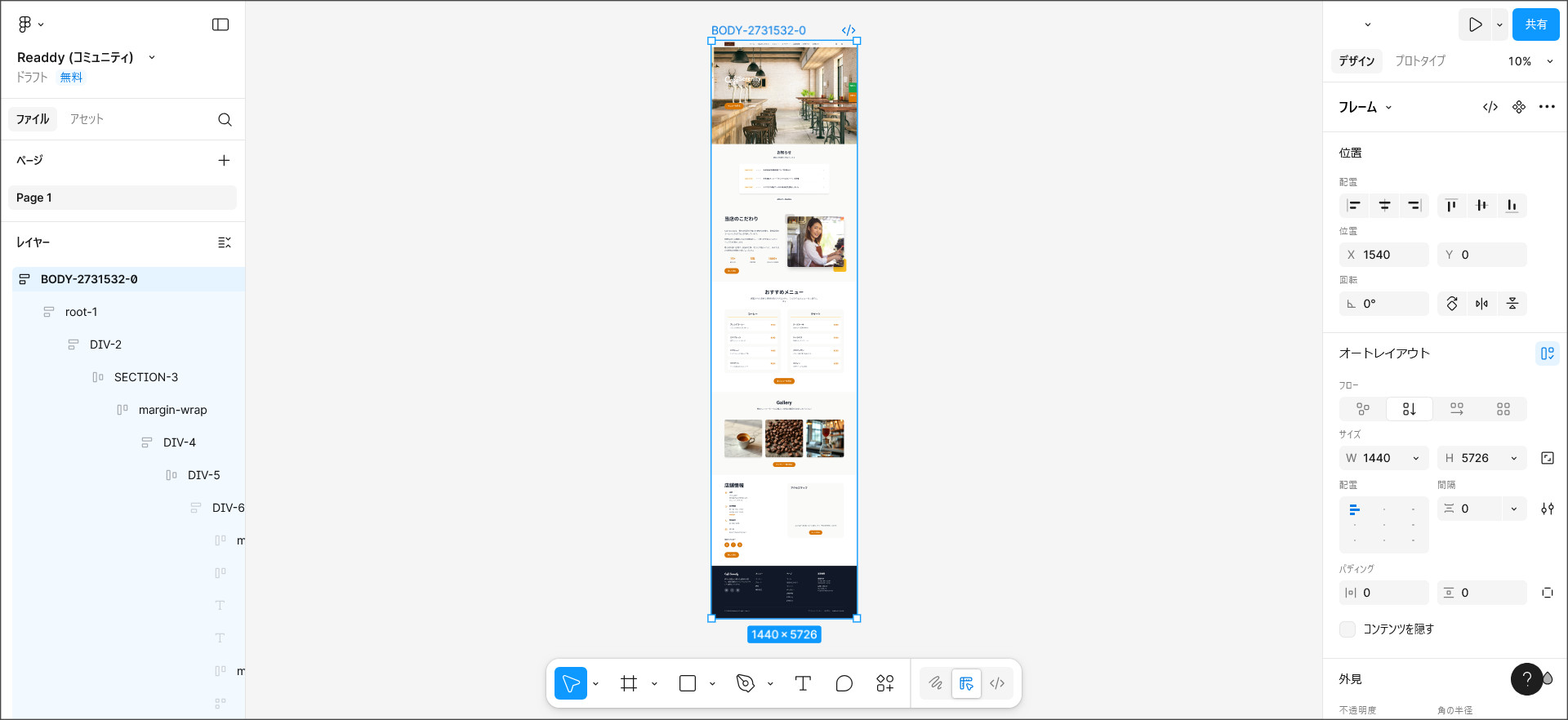1568x720 pixels.
Task: Click the X position input field
Action: pyautogui.click(x=1392, y=255)
